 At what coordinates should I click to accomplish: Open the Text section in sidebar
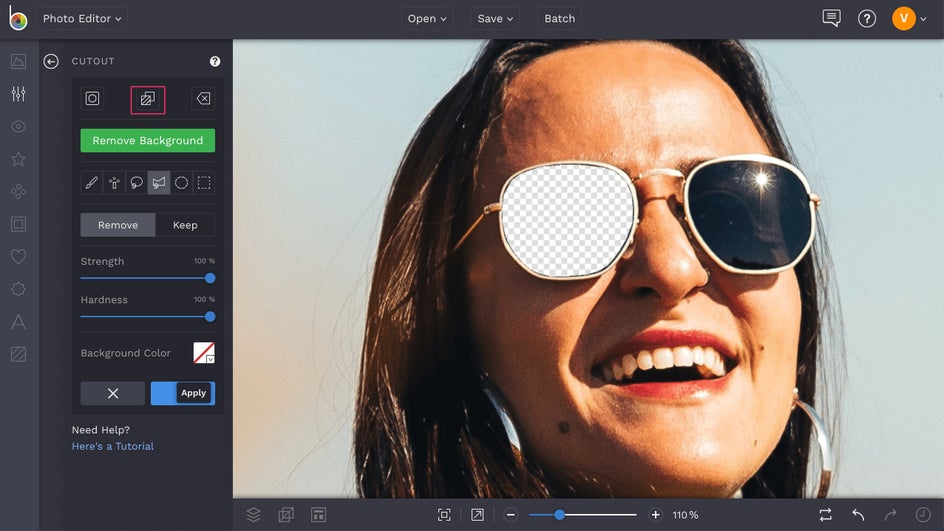point(18,322)
